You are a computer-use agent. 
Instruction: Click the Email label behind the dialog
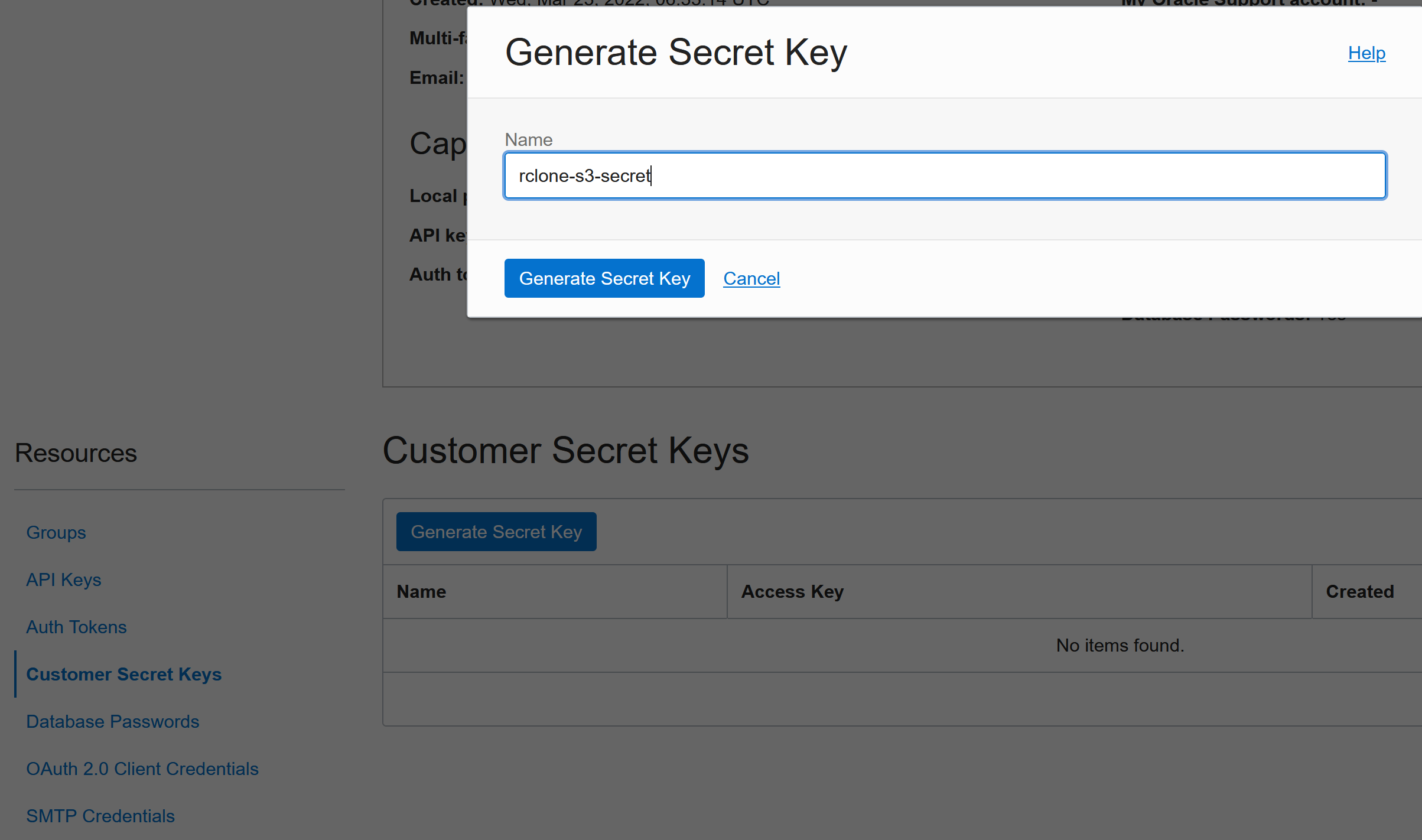click(x=437, y=77)
